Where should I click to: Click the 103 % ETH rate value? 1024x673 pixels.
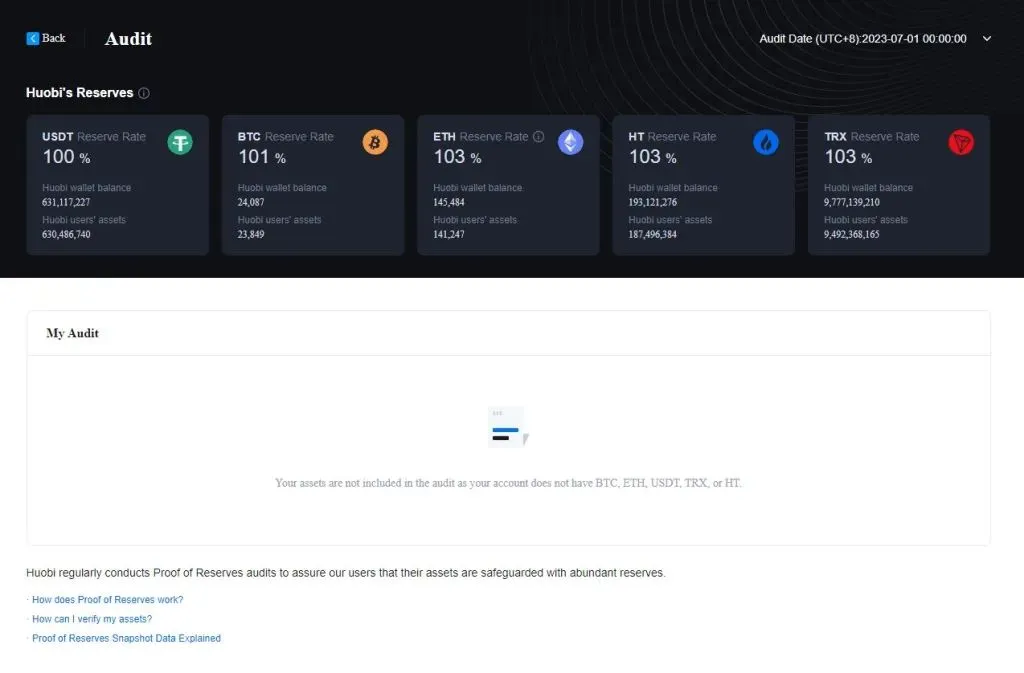click(x=457, y=157)
